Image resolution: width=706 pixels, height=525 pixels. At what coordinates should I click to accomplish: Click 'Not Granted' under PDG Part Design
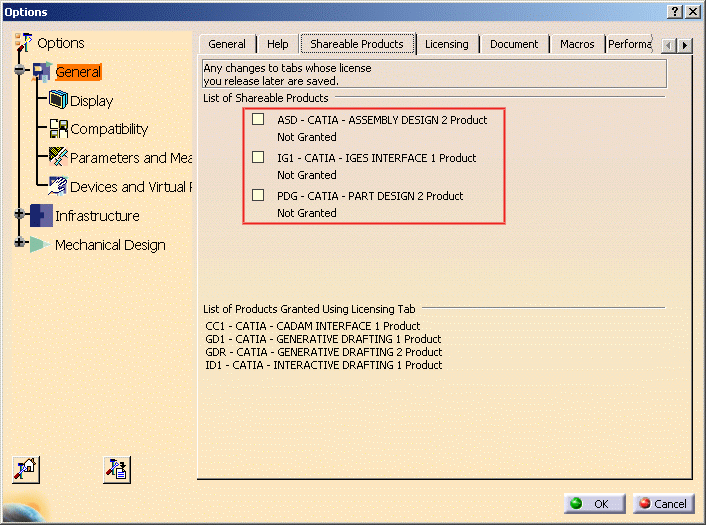click(x=307, y=213)
